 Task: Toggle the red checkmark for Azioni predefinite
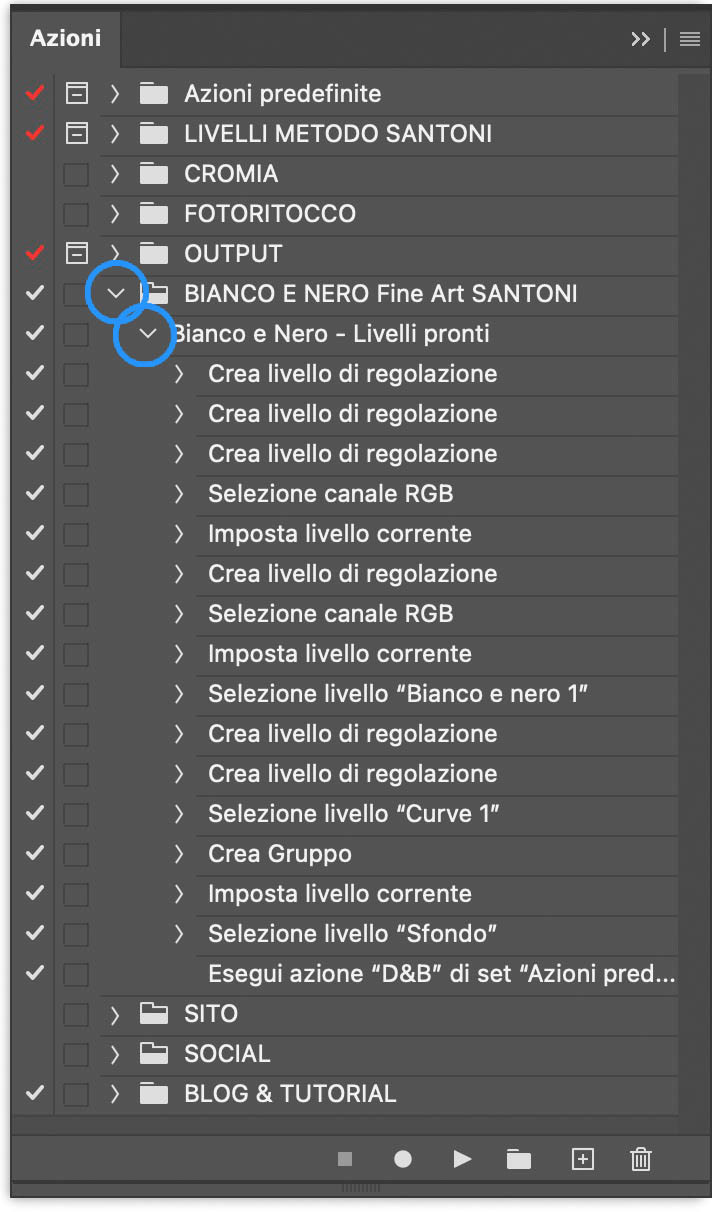pyautogui.click(x=35, y=94)
